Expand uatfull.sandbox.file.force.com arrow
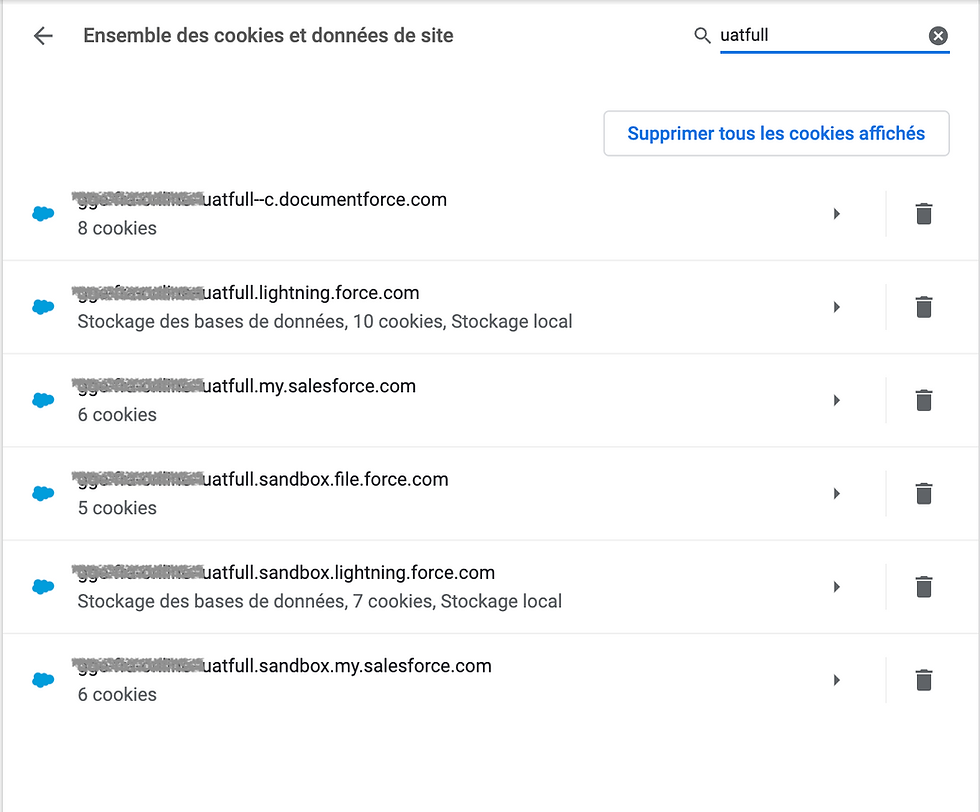This screenshot has height=812, width=980. [836, 493]
